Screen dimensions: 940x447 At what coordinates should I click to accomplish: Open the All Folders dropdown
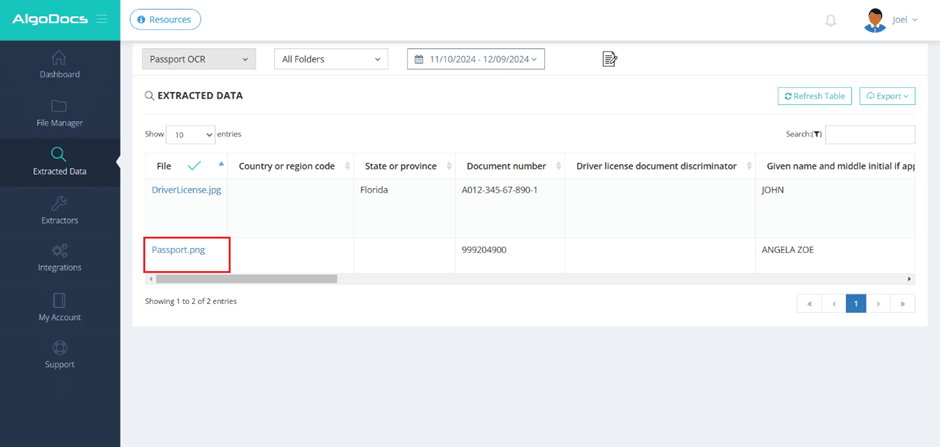pos(331,60)
